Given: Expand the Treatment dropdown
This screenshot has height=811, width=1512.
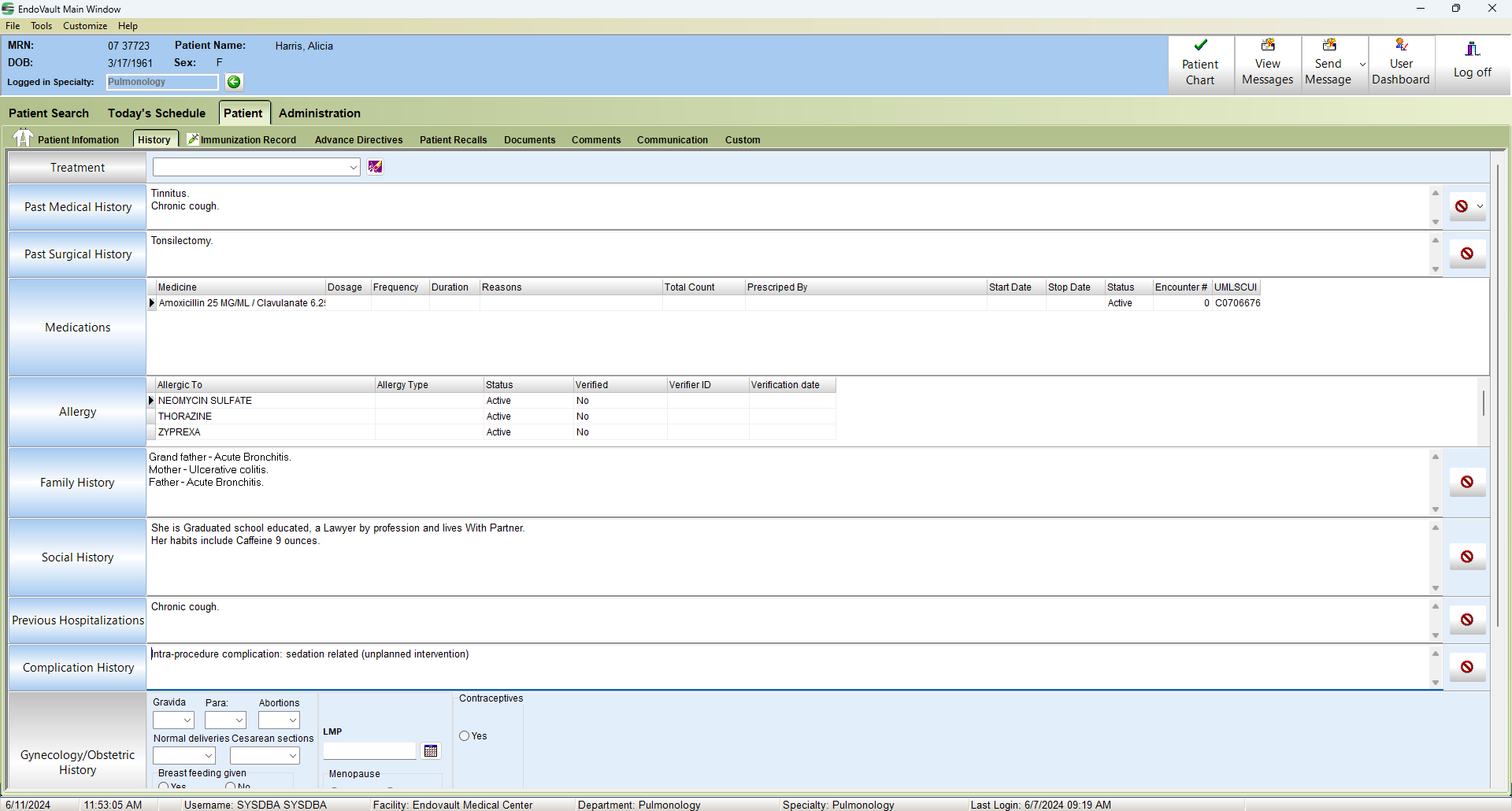Looking at the screenshot, I should 353,167.
